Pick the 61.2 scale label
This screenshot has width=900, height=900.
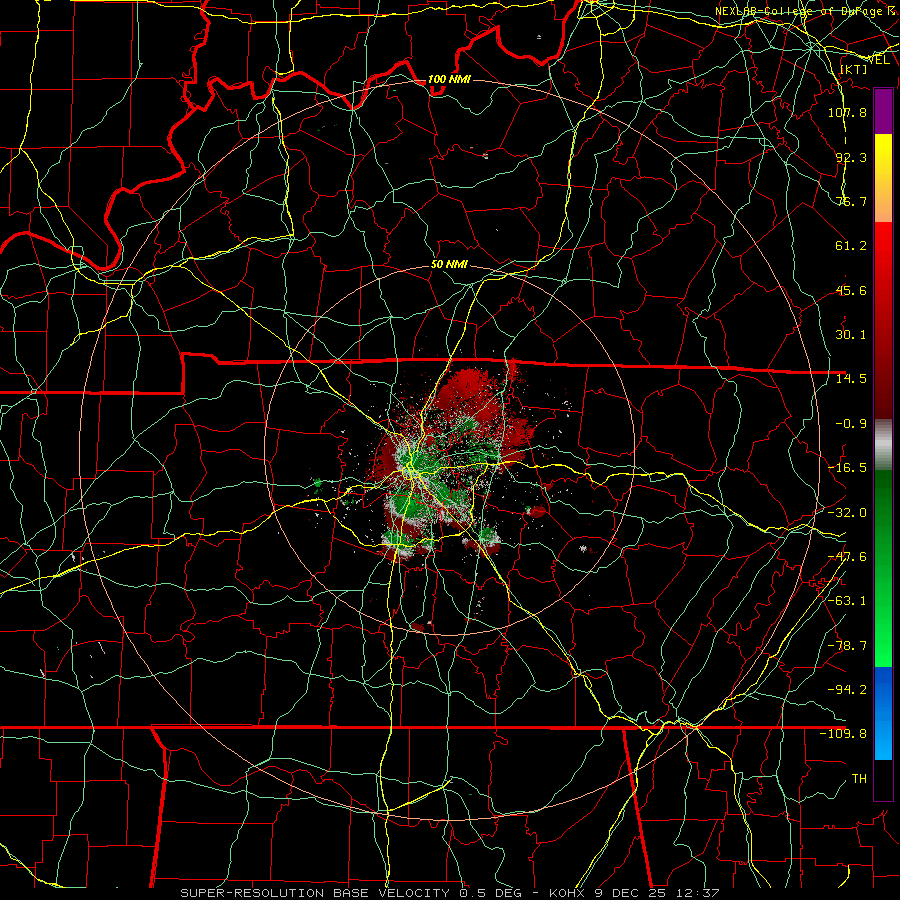(x=851, y=246)
